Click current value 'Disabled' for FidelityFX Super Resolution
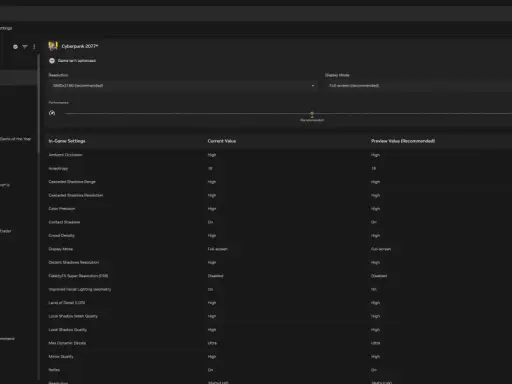Screen dimensions: 512x384 [x=215, y=276]
